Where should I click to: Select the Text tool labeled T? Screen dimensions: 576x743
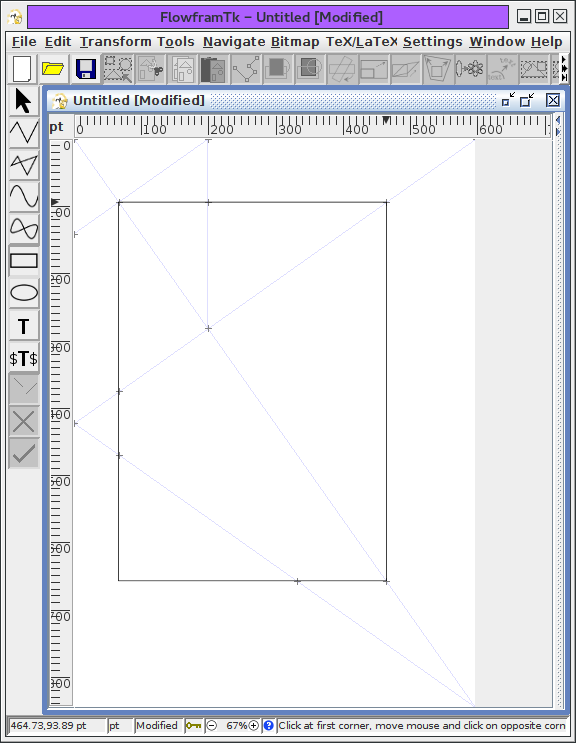24,326
